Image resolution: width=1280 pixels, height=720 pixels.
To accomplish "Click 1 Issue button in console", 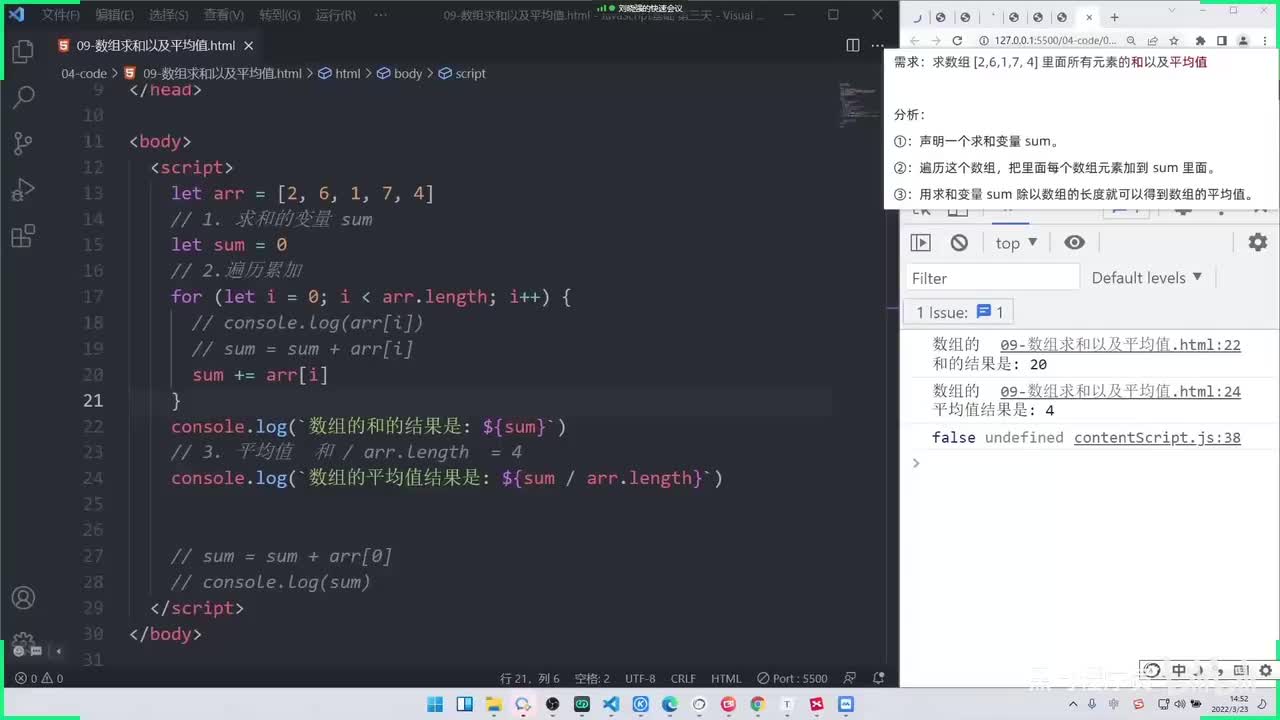I will [958, 312].
